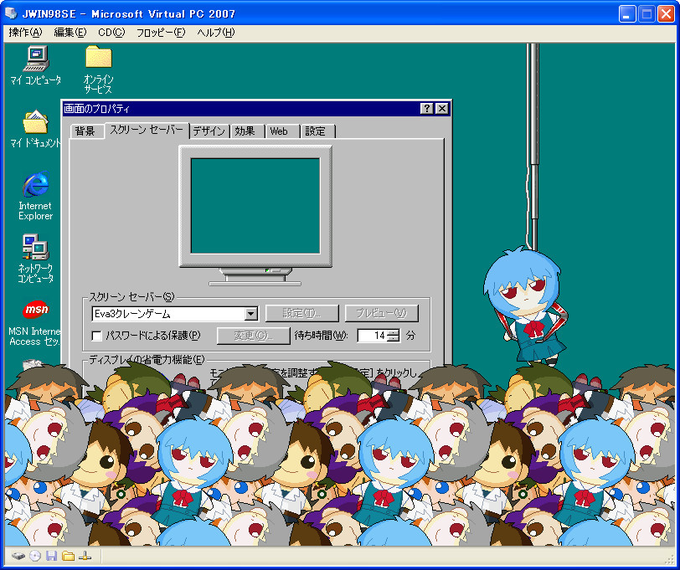Minimize the Virtual PC window

pos(627,14)
